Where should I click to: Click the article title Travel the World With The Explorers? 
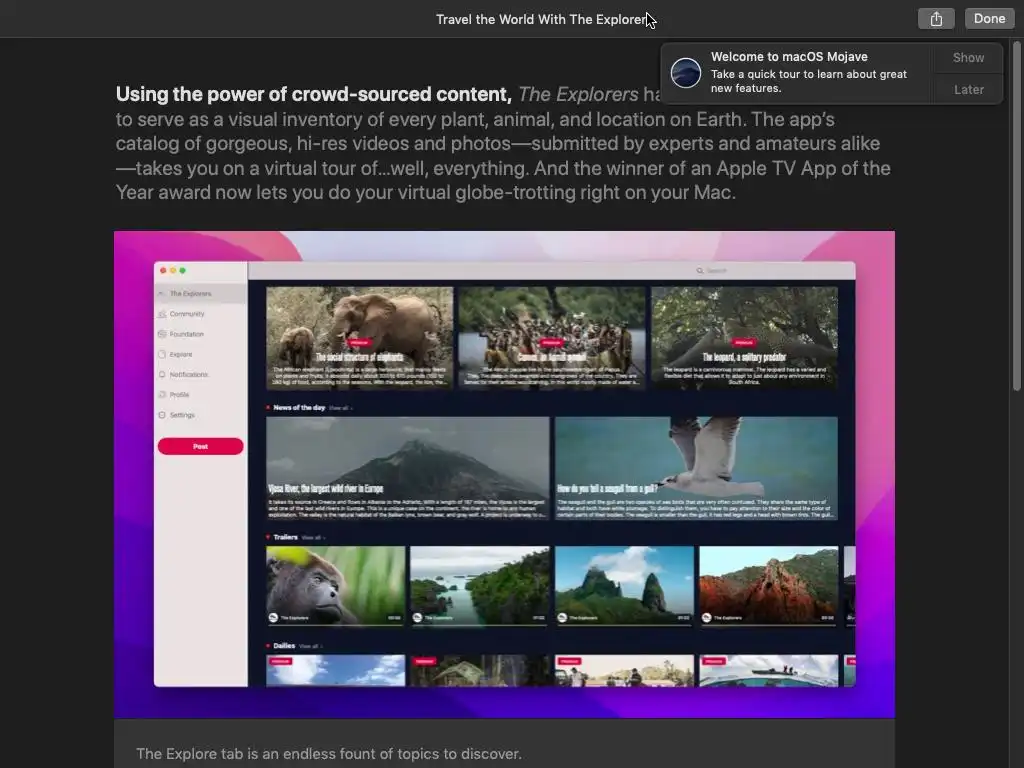(x=541, y=20)
